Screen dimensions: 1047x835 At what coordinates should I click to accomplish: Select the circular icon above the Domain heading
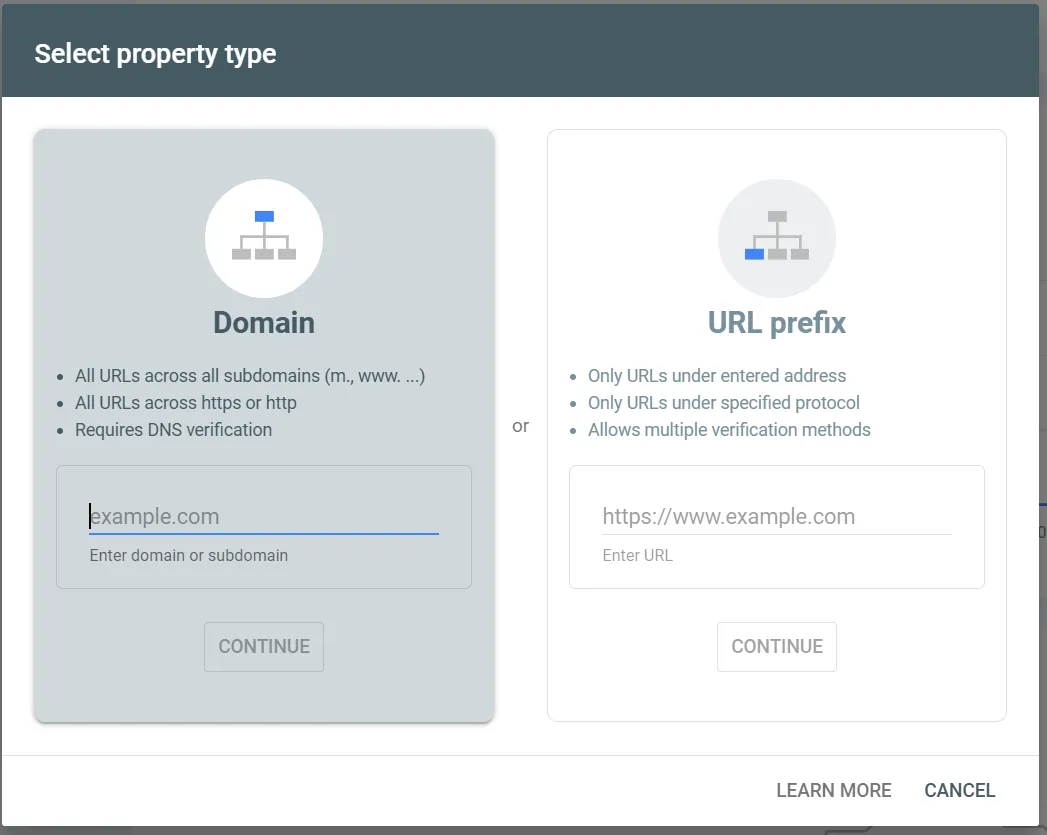pos(263,238)
